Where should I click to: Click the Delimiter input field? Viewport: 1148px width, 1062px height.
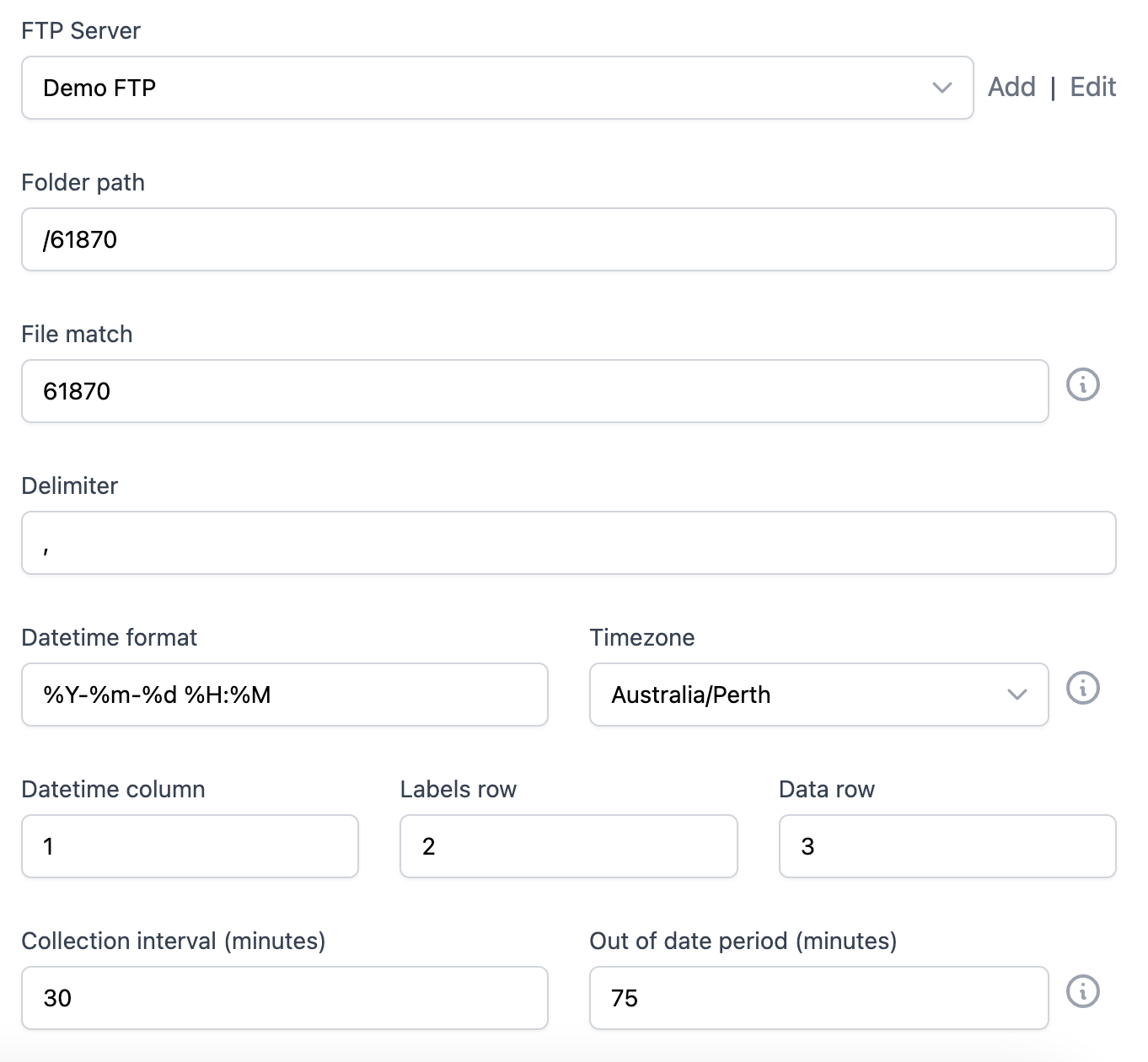tap(567, 543)
